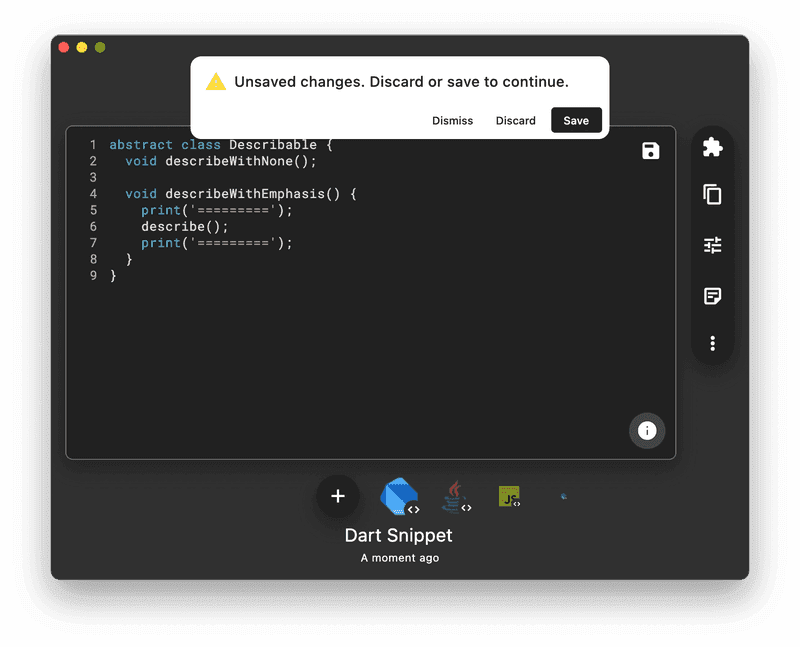800x647 pixels.
Task: Select the JavaScript snippet thumbnail
Action: point(510,494)
